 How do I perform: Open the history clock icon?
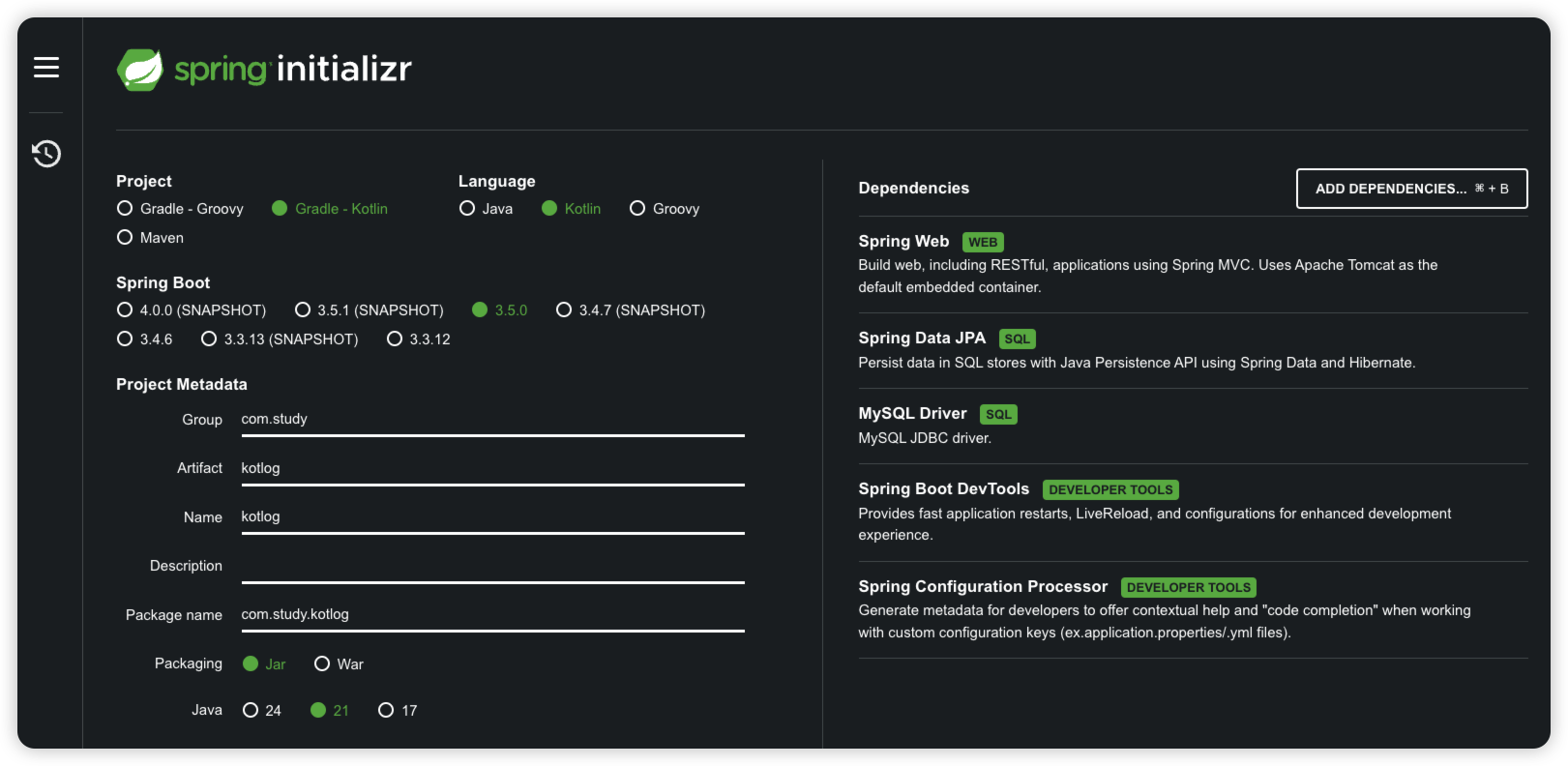(x=46, y=154)
